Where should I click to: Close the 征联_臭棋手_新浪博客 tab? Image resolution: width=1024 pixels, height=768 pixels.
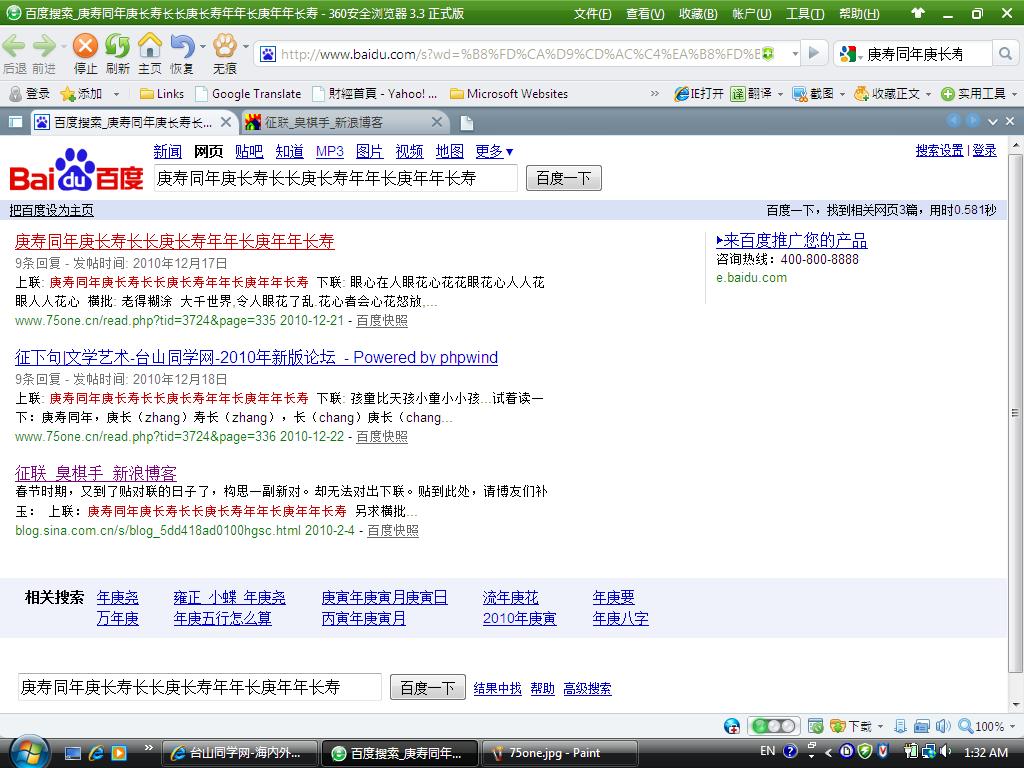[437, 122]
